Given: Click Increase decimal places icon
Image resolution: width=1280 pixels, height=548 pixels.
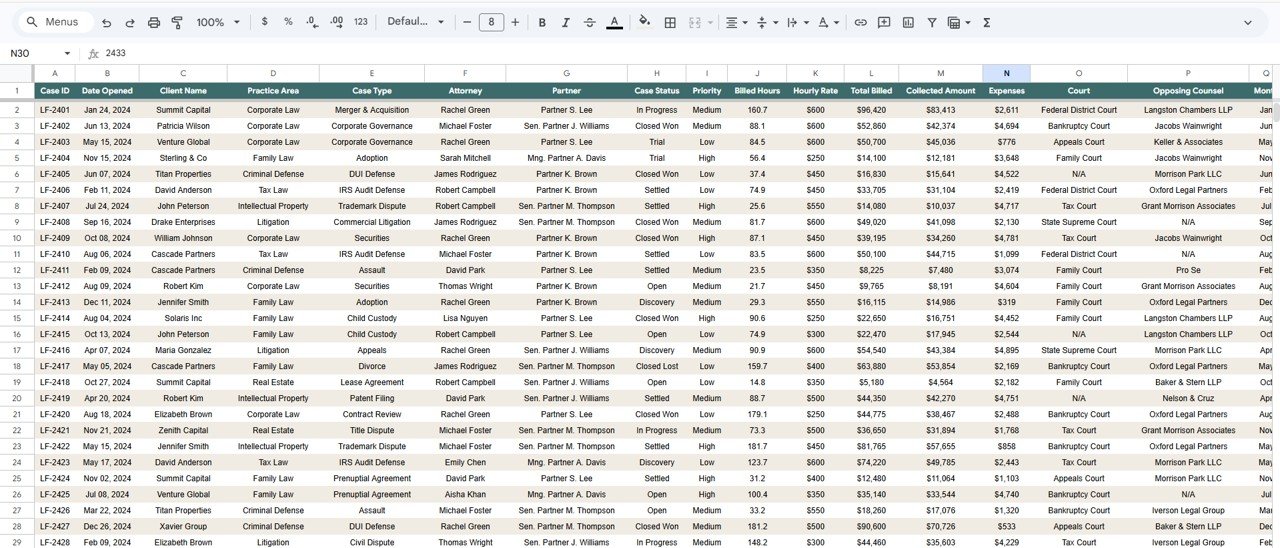Looking at the screenshot, I should click(x=336, y=22).
